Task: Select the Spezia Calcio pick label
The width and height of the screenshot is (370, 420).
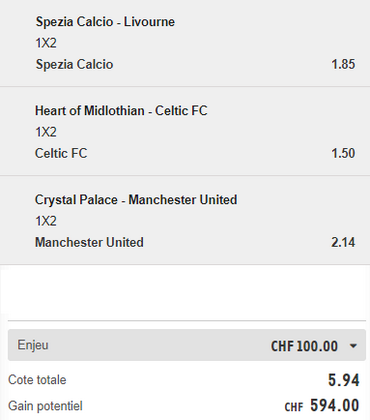Action: tap(75, 64)
